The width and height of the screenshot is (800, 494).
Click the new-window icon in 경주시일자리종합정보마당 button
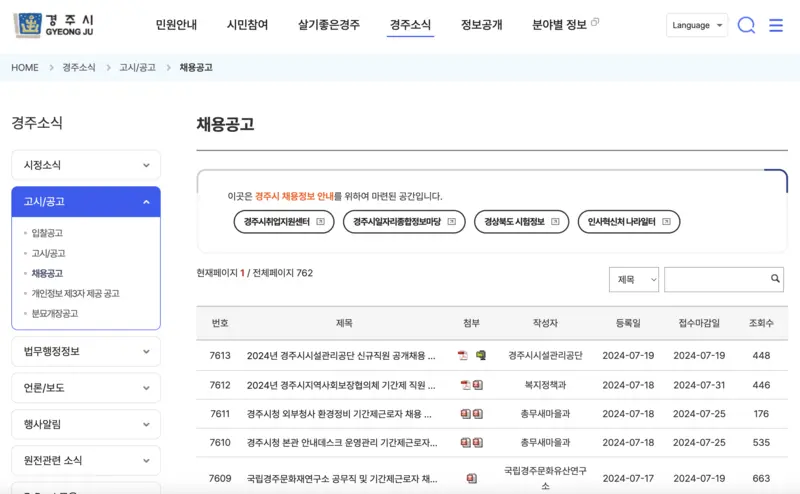pos(452,221)
